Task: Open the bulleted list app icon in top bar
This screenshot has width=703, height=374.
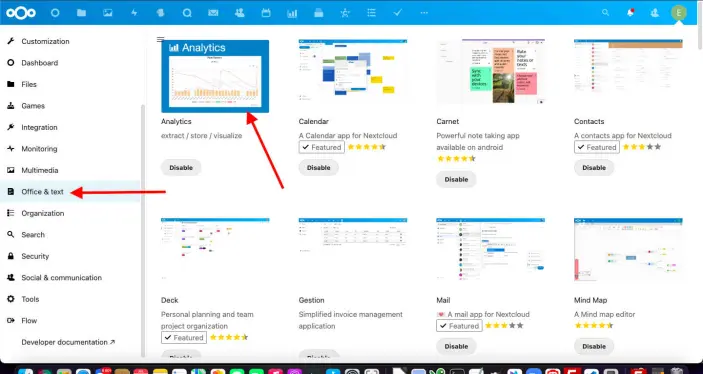Action: click(371, 13)
